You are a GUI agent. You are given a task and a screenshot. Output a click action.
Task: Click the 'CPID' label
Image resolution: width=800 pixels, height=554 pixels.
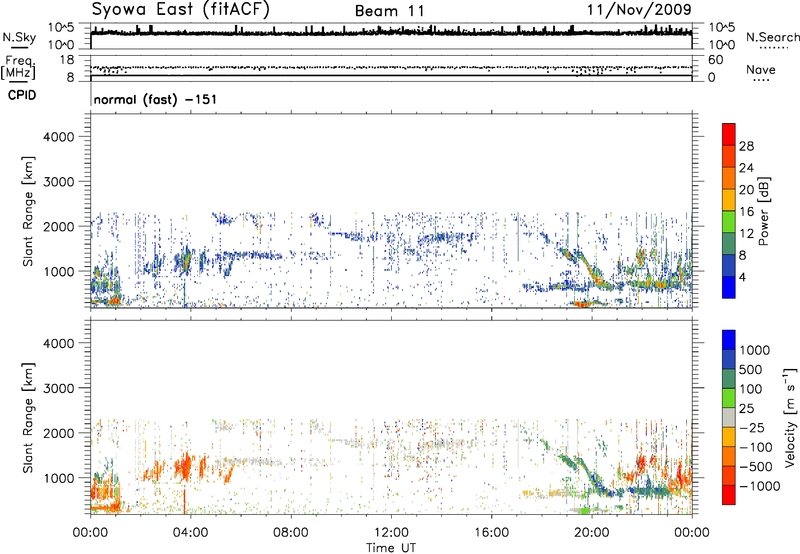22,95
